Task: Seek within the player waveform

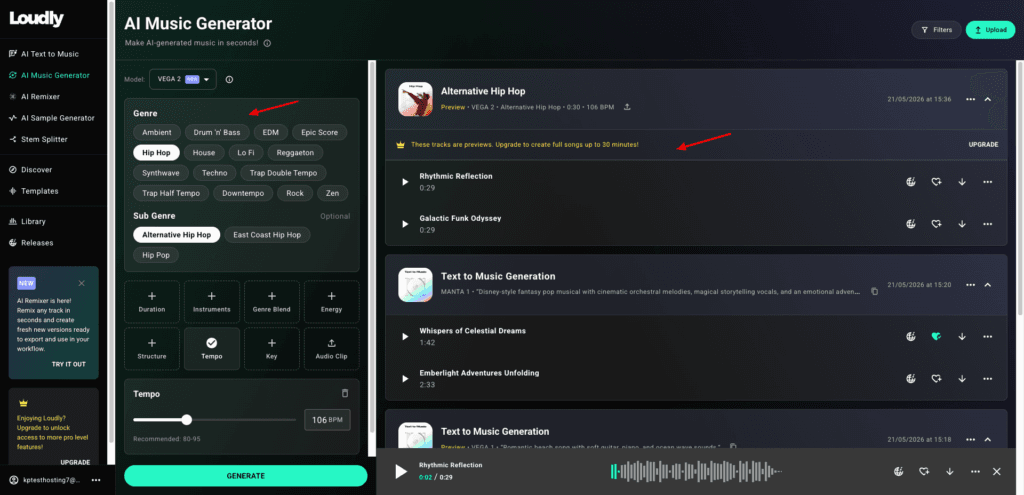Action: tap(696, 471)
